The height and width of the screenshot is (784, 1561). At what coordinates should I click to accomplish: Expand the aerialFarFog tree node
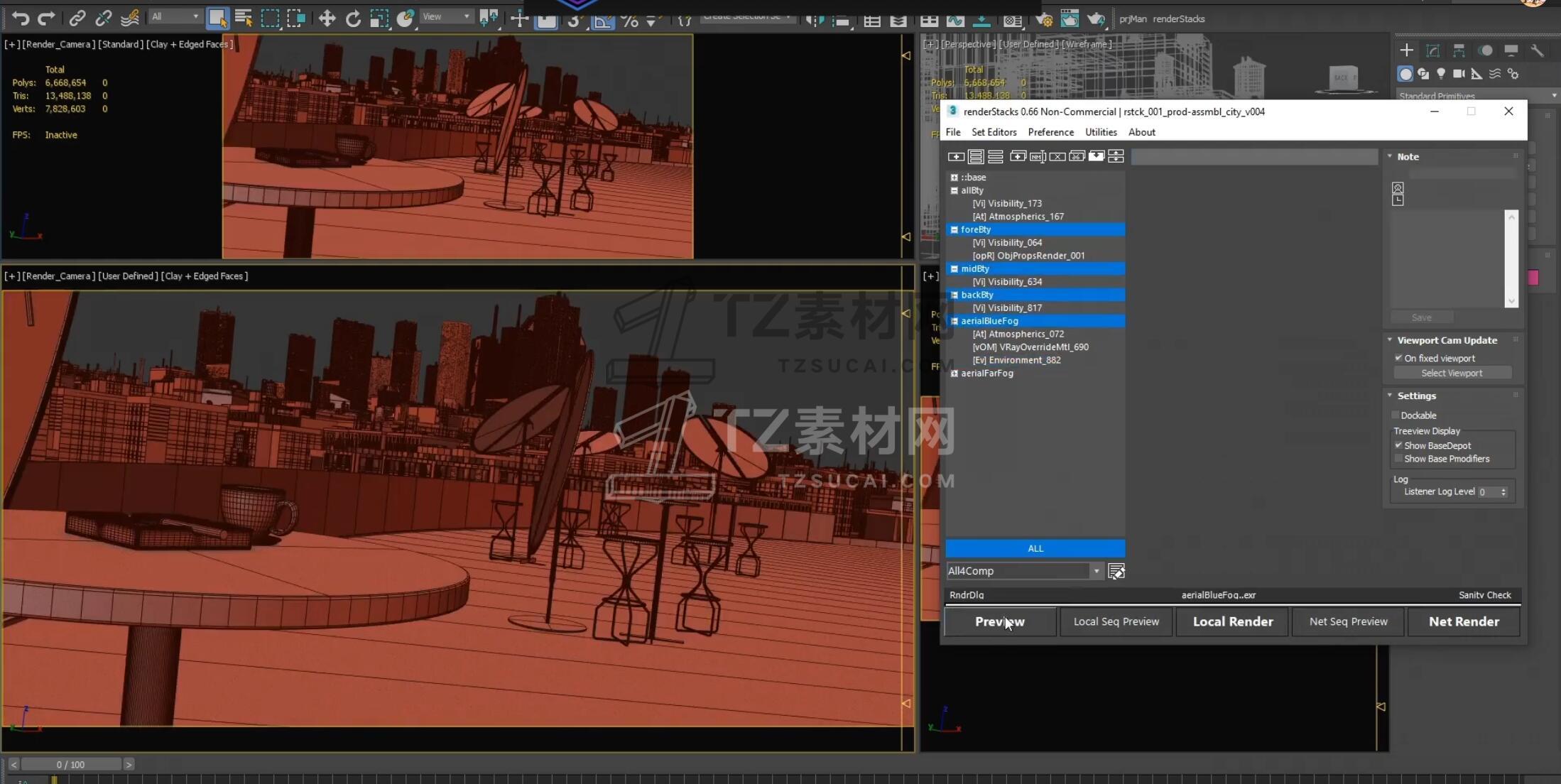coord(954,374)
